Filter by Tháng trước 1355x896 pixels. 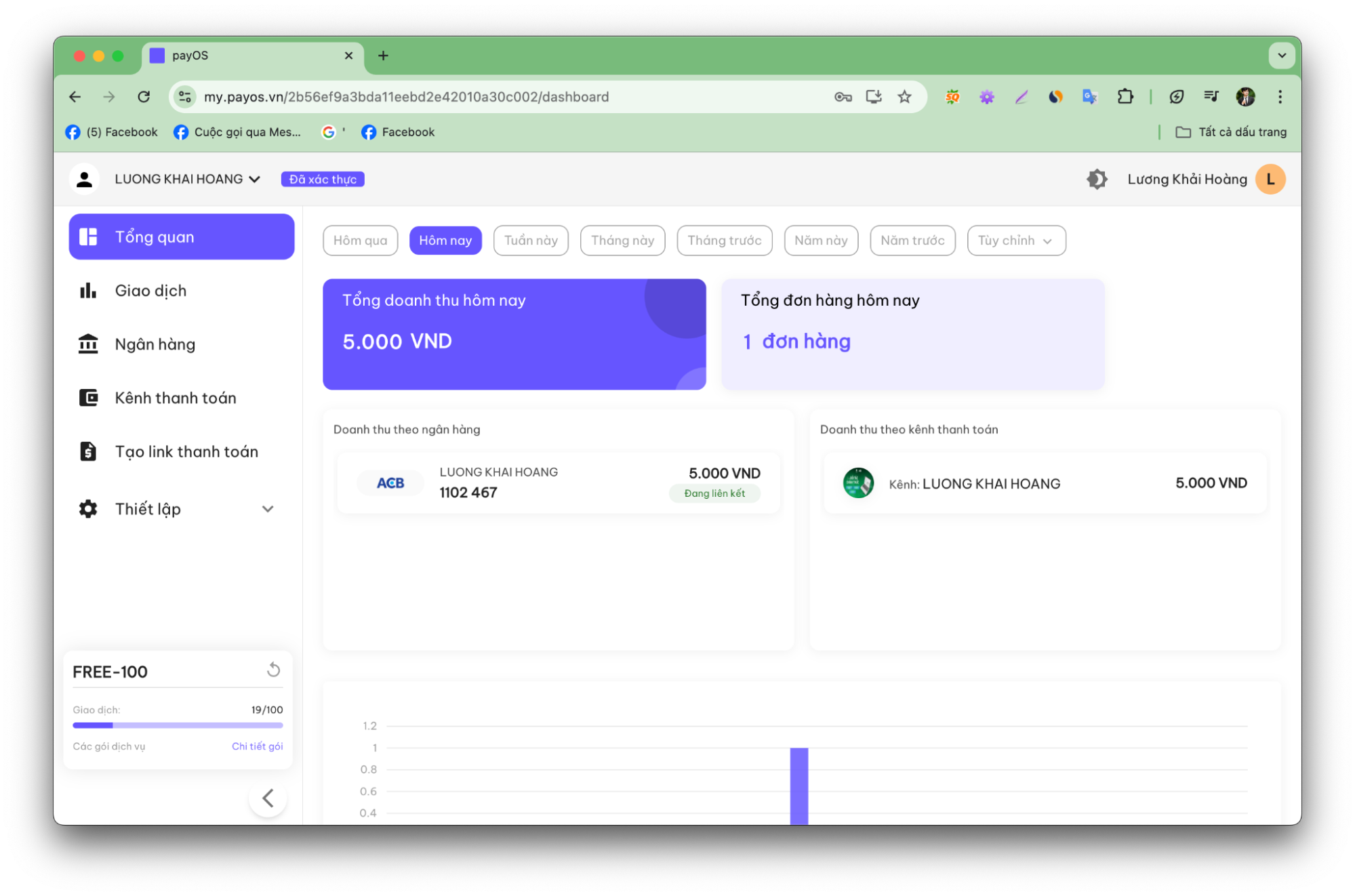pos(724,241)
